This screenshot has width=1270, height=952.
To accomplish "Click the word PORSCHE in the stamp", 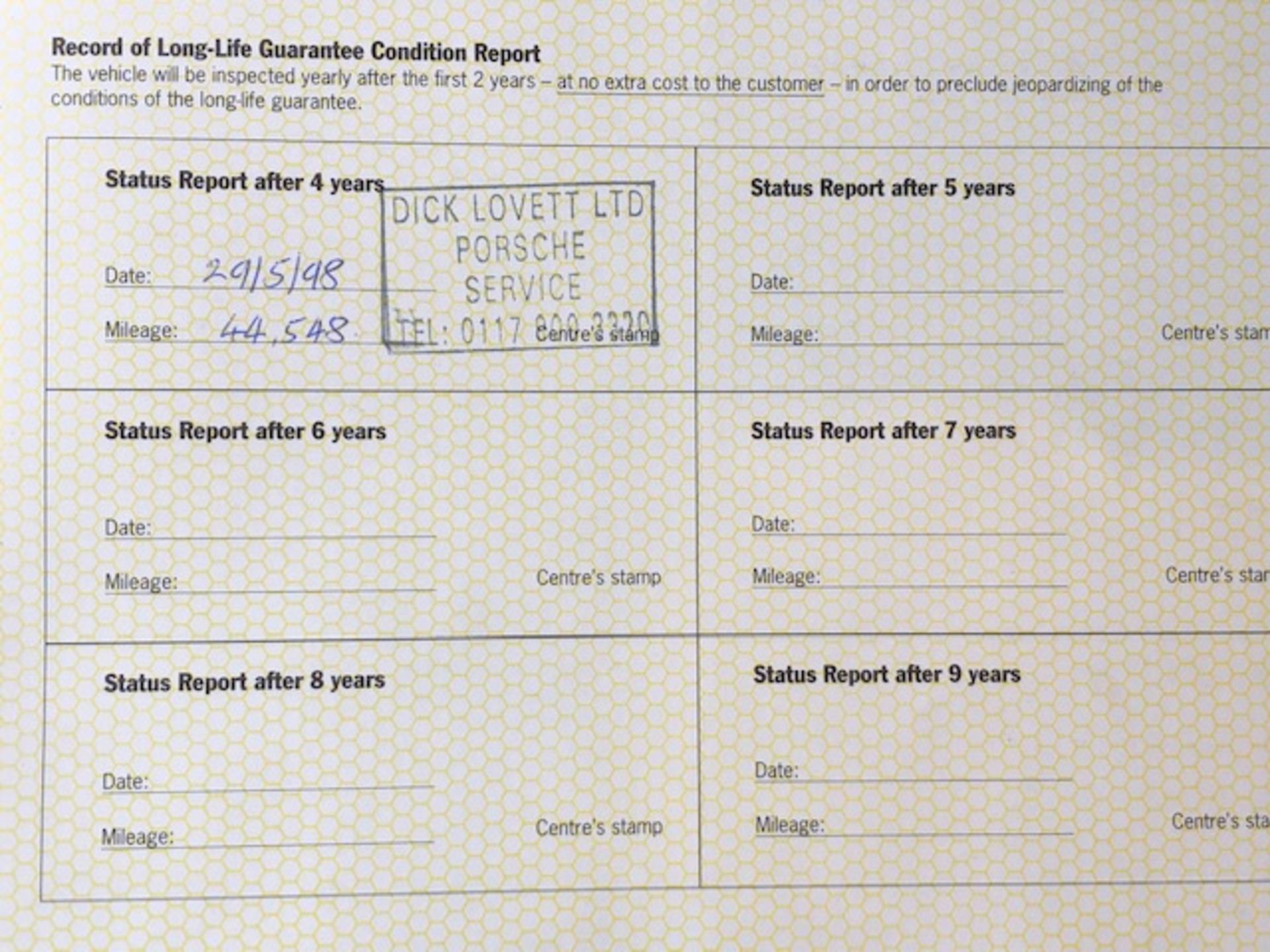I will [x=521, y=248].
